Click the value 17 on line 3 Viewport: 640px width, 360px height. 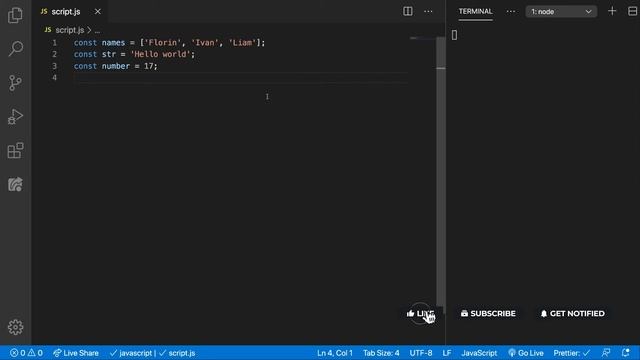(x=148, y=66)
